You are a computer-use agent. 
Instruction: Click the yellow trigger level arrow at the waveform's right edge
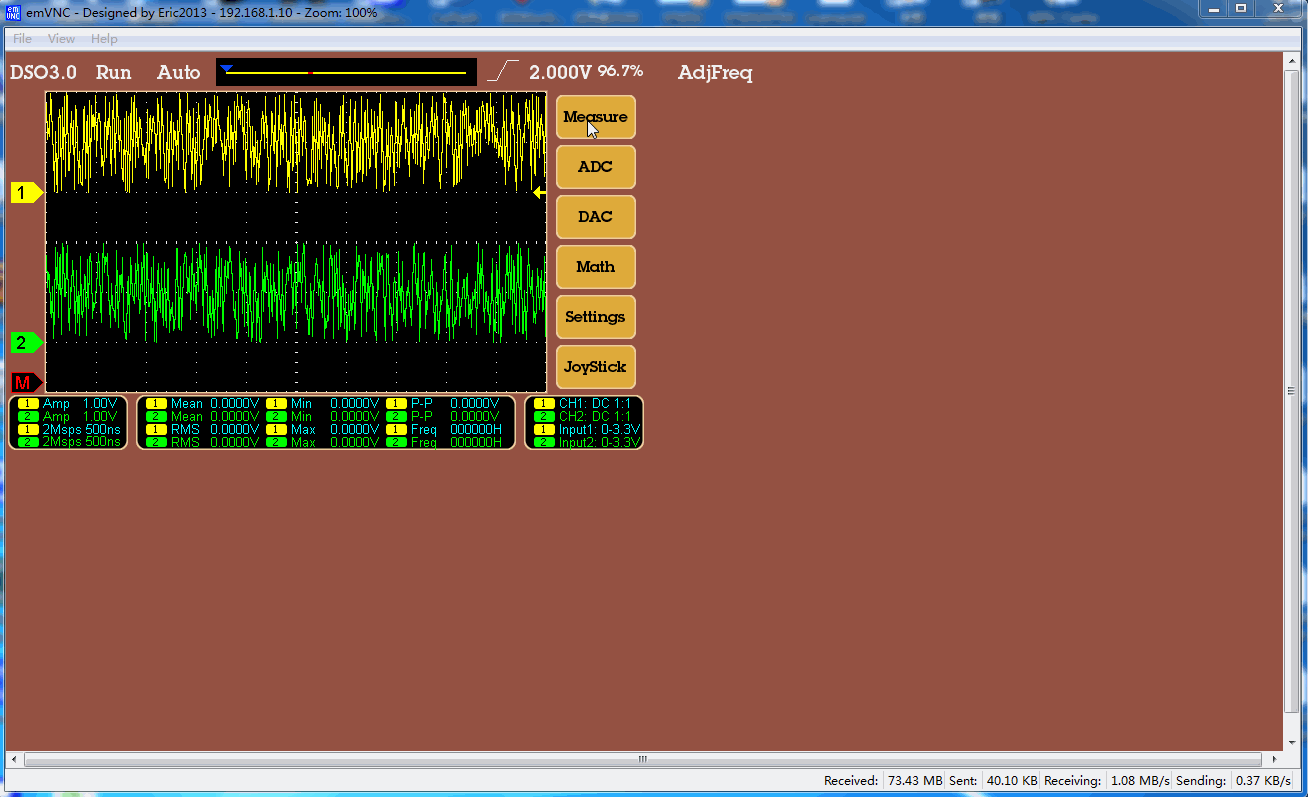538,193
